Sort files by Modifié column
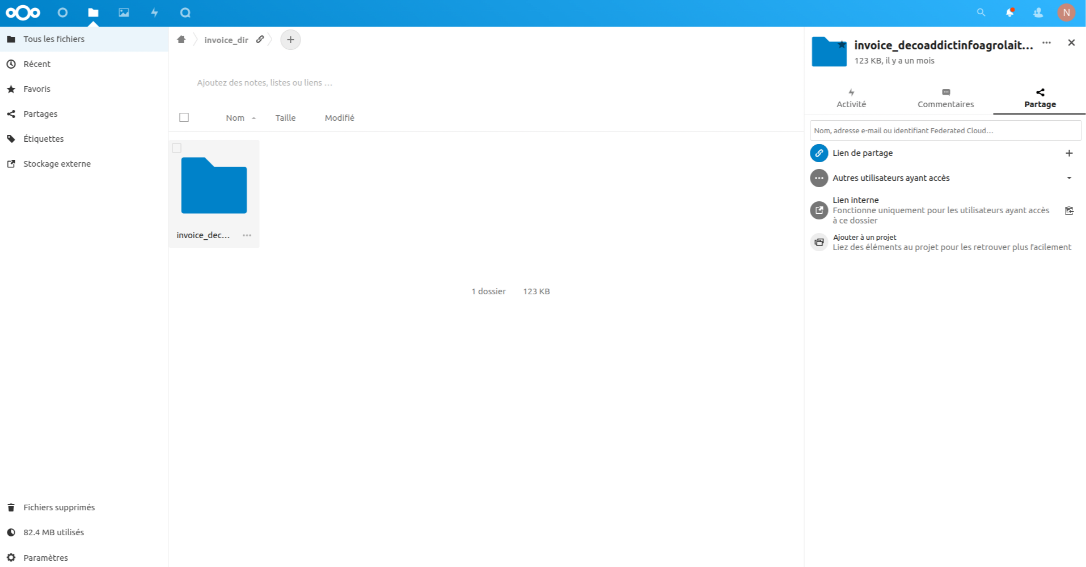Image resolution: width=1086 pixels, height=567 pixels. click(x=339, y=118)
